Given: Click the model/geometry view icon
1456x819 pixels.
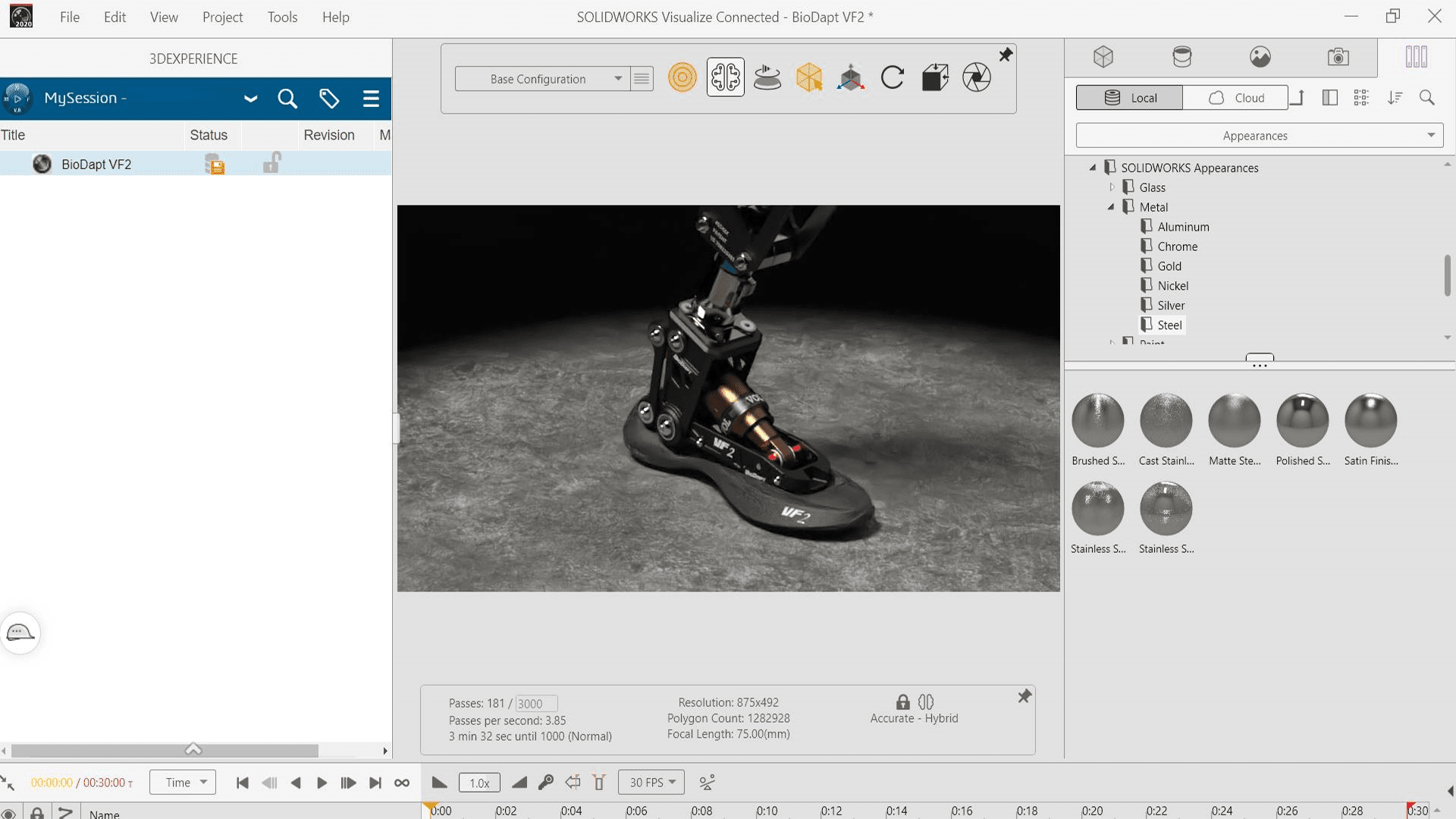Looking at the screenshot, I should click(x=1103, y=56).
